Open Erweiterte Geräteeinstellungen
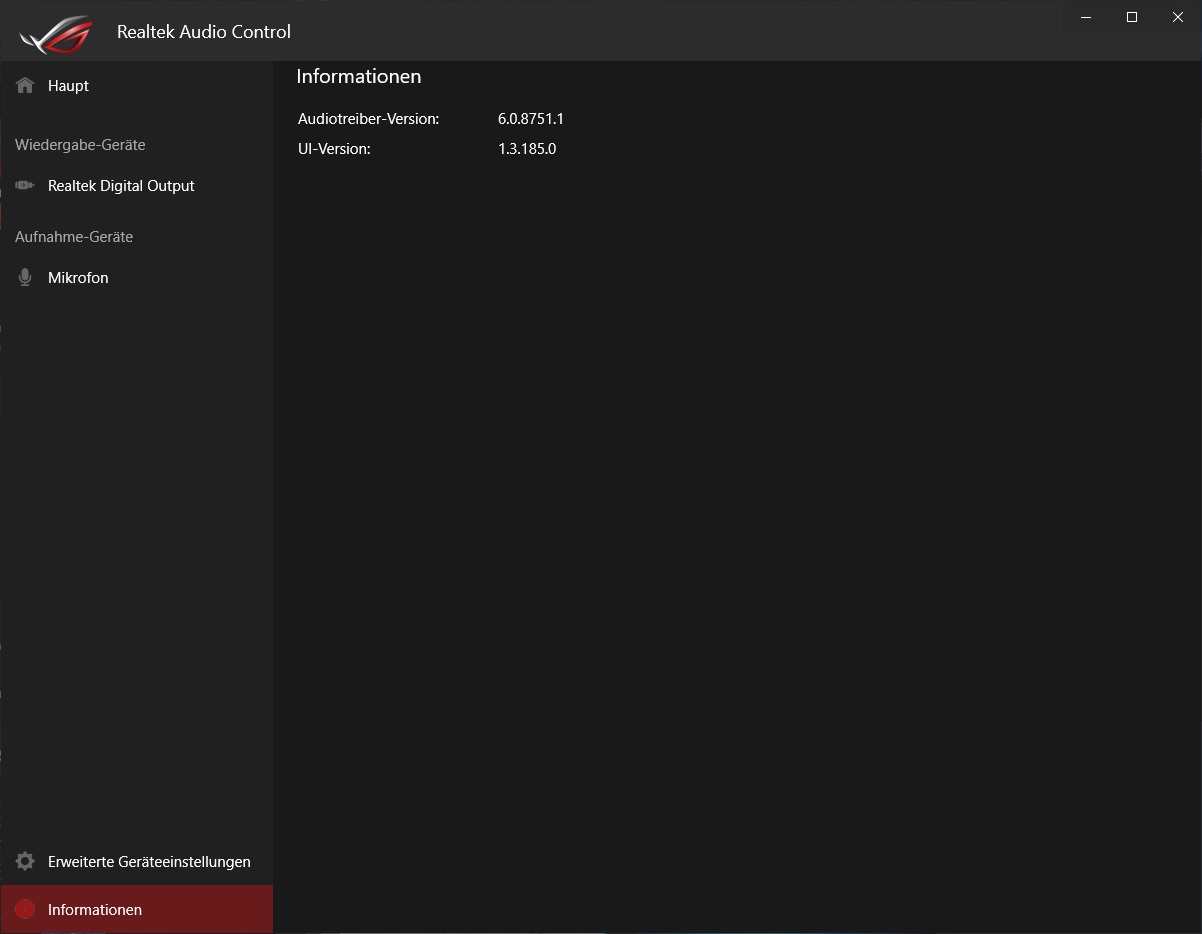1202x934 pixels. point(136,862)
